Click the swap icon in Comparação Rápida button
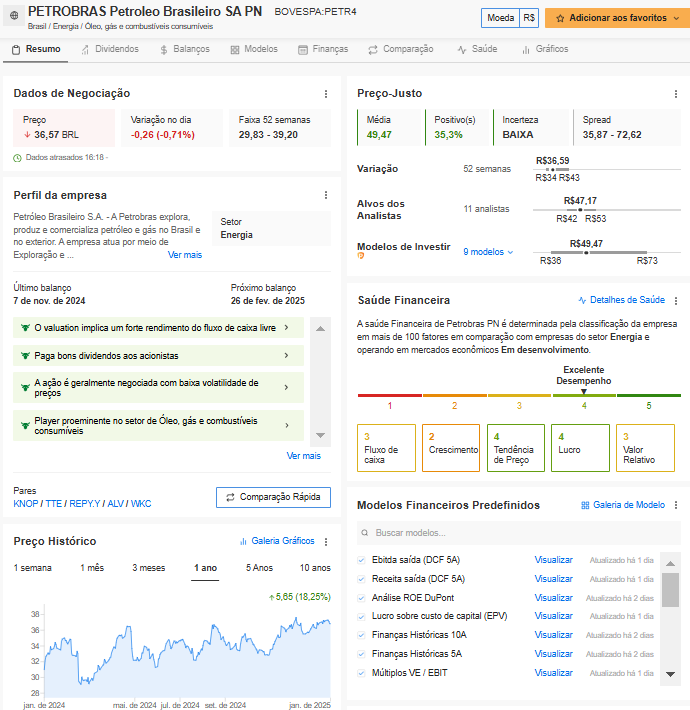Image resolution: width=690 pixels, height=710 pixels. click(x=230, y=497)
